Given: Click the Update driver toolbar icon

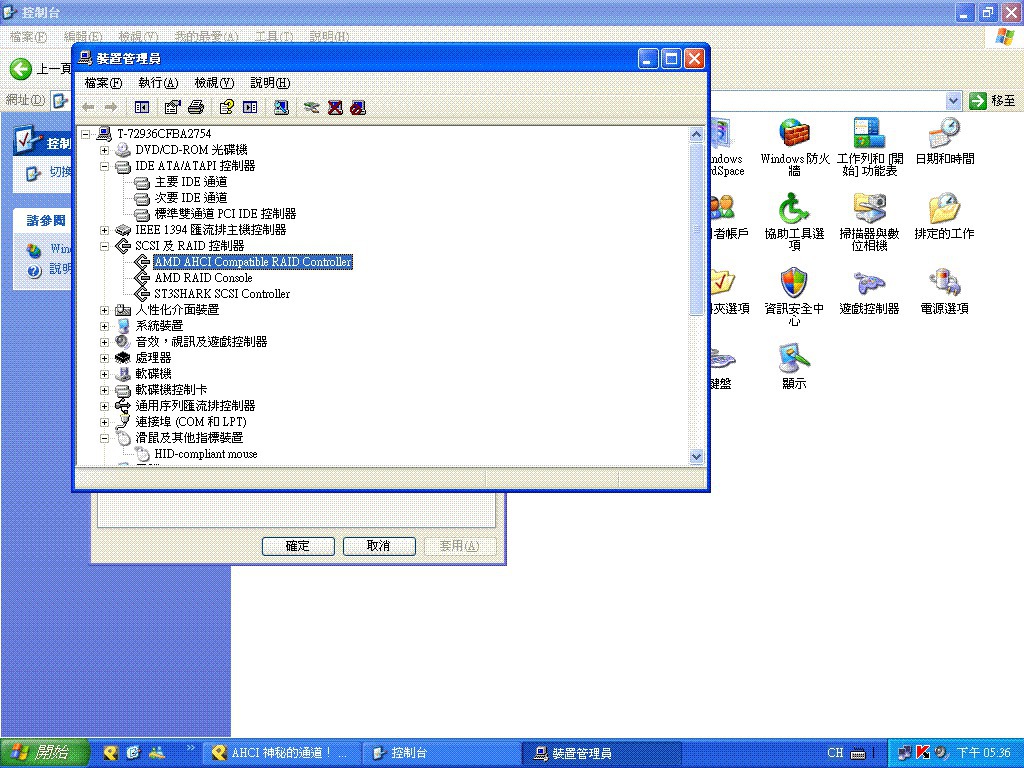Looking at the screenshot, I should pyautogui.click(x=312, y=107).
